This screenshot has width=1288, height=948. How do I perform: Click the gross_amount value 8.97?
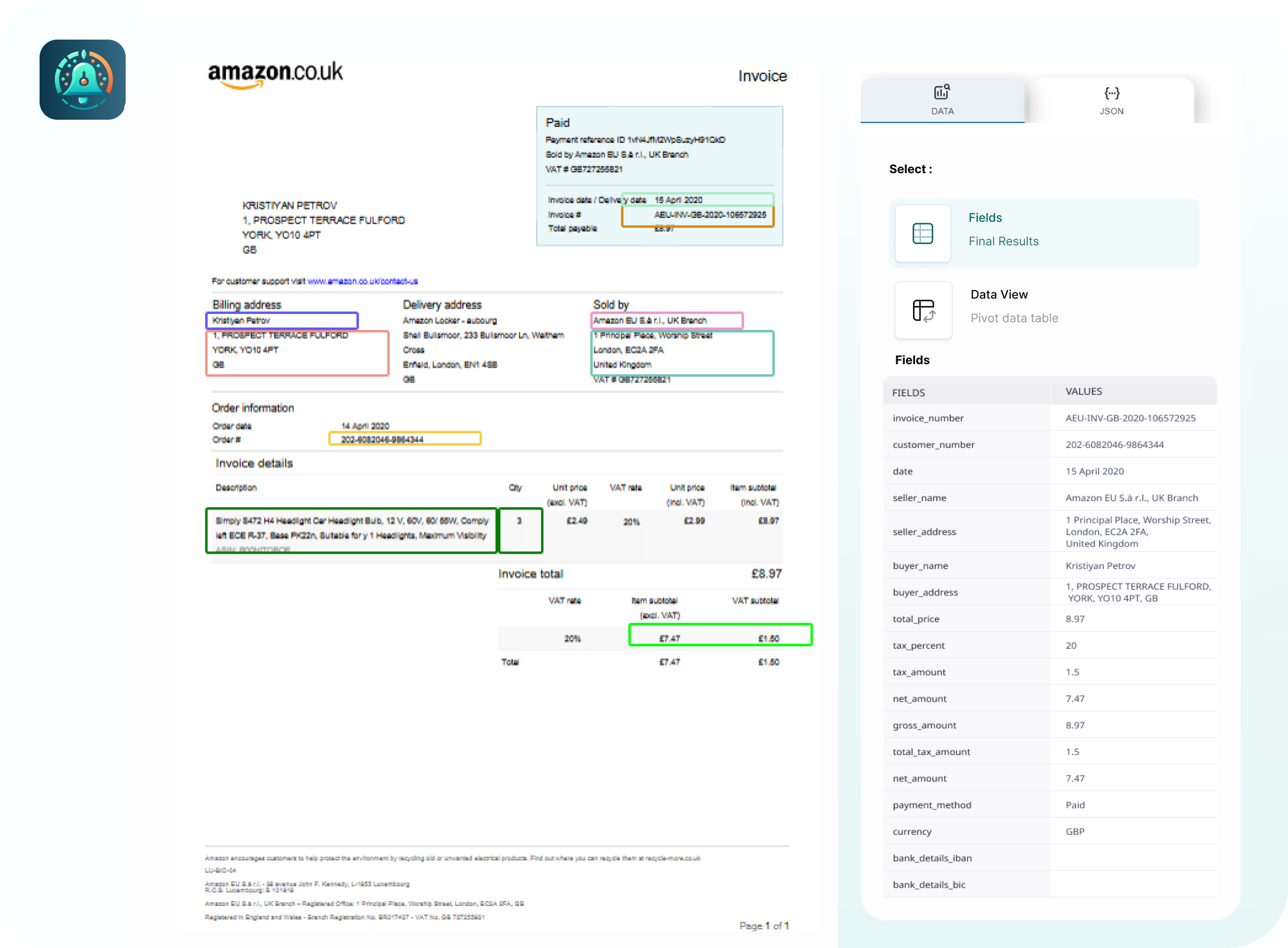click(x=1075, y=725)
